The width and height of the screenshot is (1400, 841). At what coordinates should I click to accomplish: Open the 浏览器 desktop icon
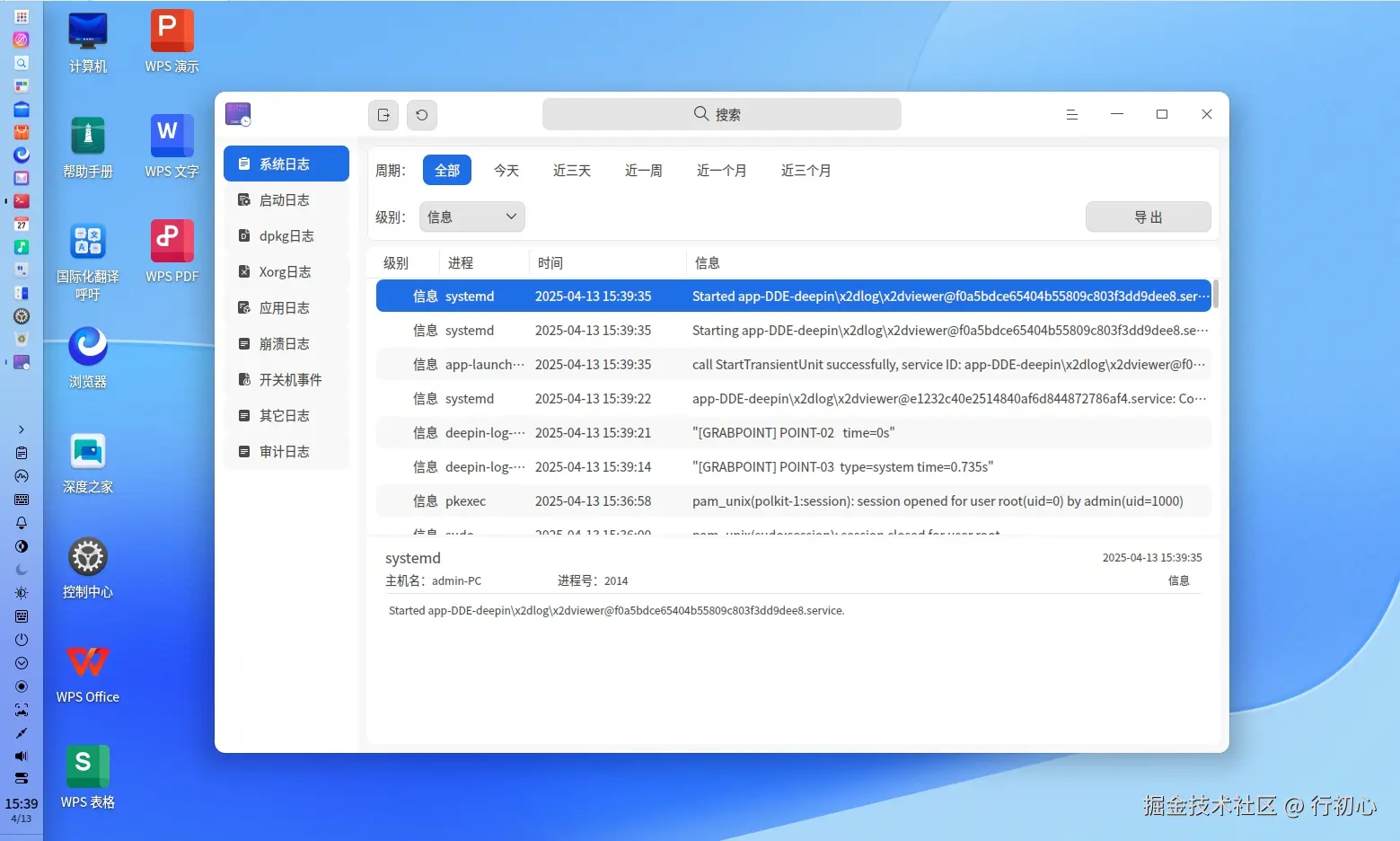(88, 358)
